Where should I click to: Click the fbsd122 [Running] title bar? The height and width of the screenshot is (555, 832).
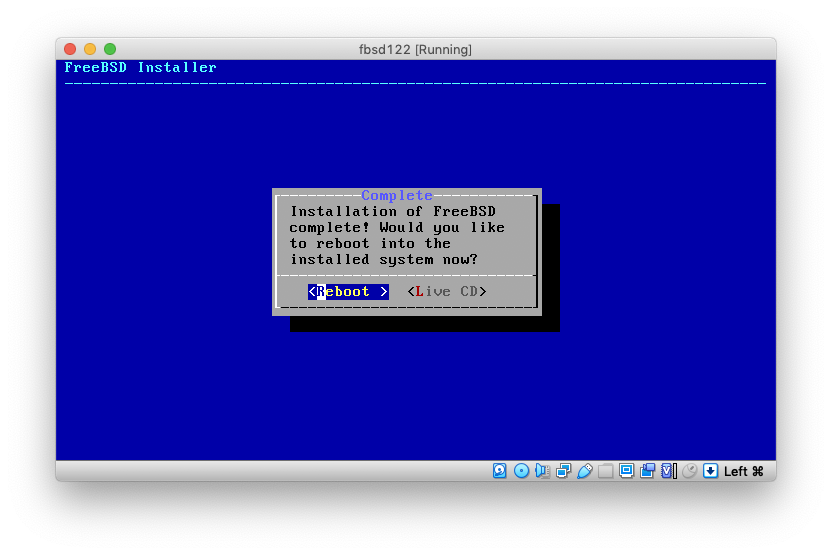pyautogui.click(x=415, y=49)
